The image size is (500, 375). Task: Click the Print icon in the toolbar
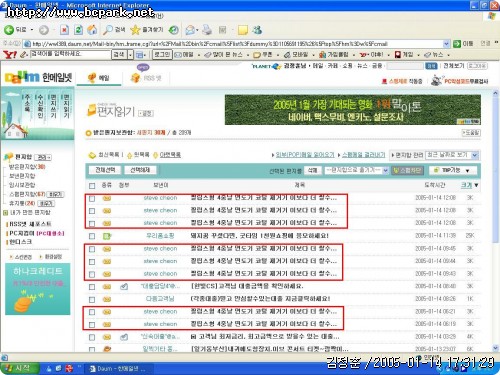pyautogui.click(x=207, y=30)
